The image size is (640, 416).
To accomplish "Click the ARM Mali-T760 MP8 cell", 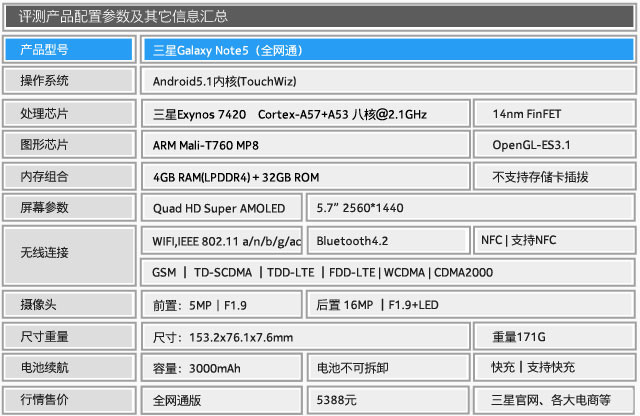I will (x=304, y=145).
